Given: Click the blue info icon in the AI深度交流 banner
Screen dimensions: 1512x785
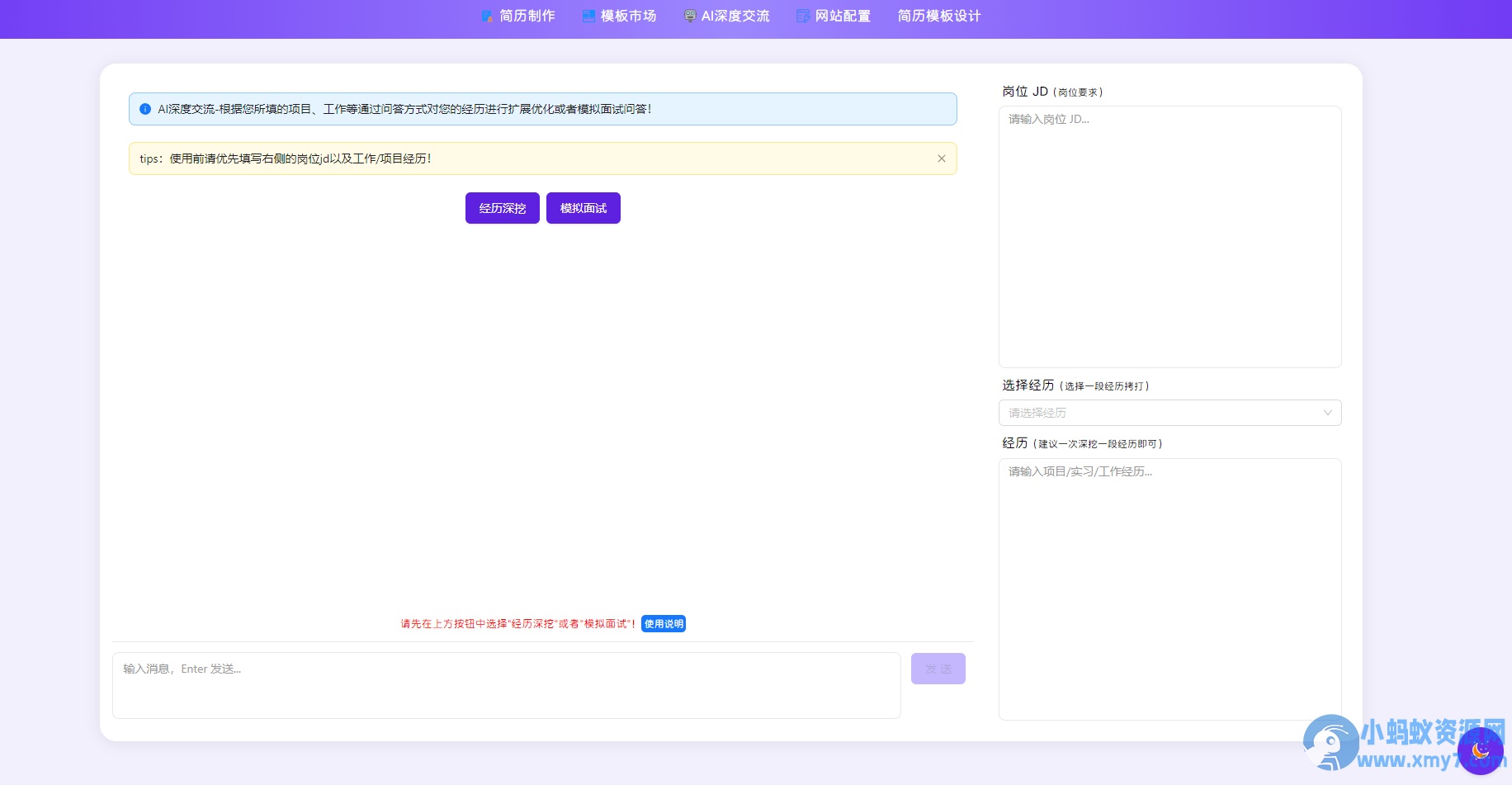Looking at the screenshot, I should (145, 109).
